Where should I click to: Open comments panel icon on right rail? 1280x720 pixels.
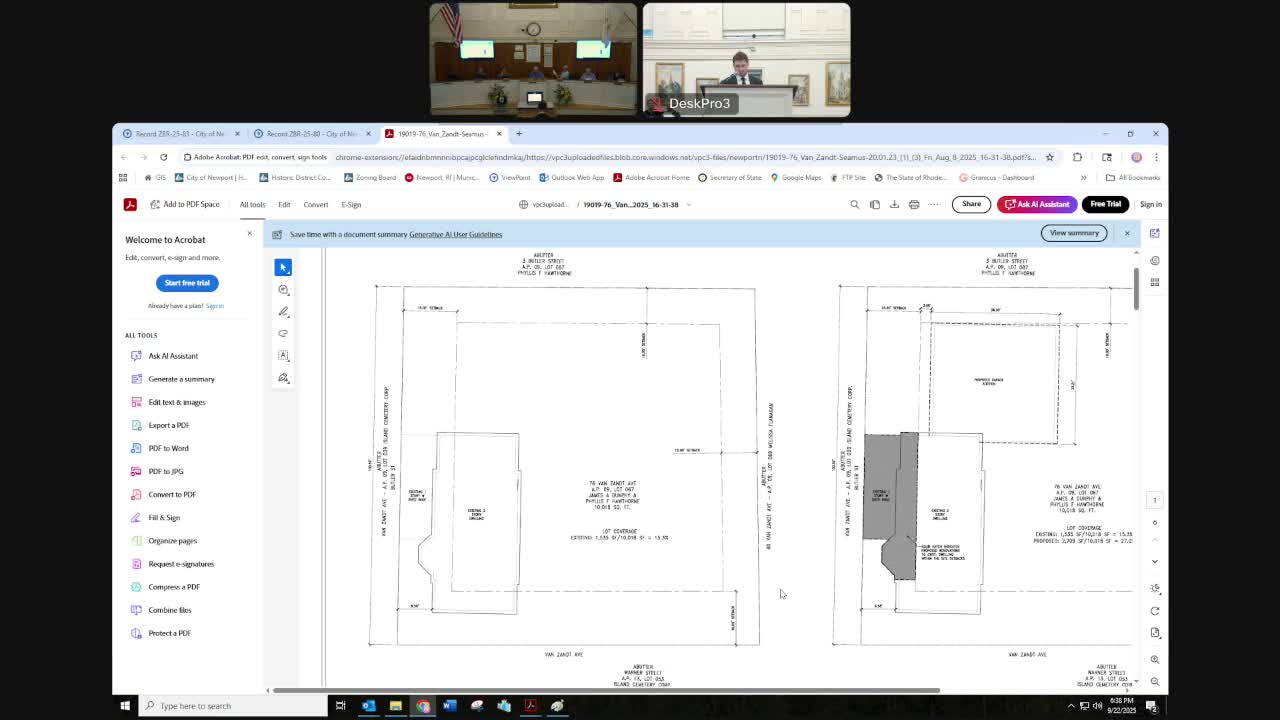point(1154,260)
